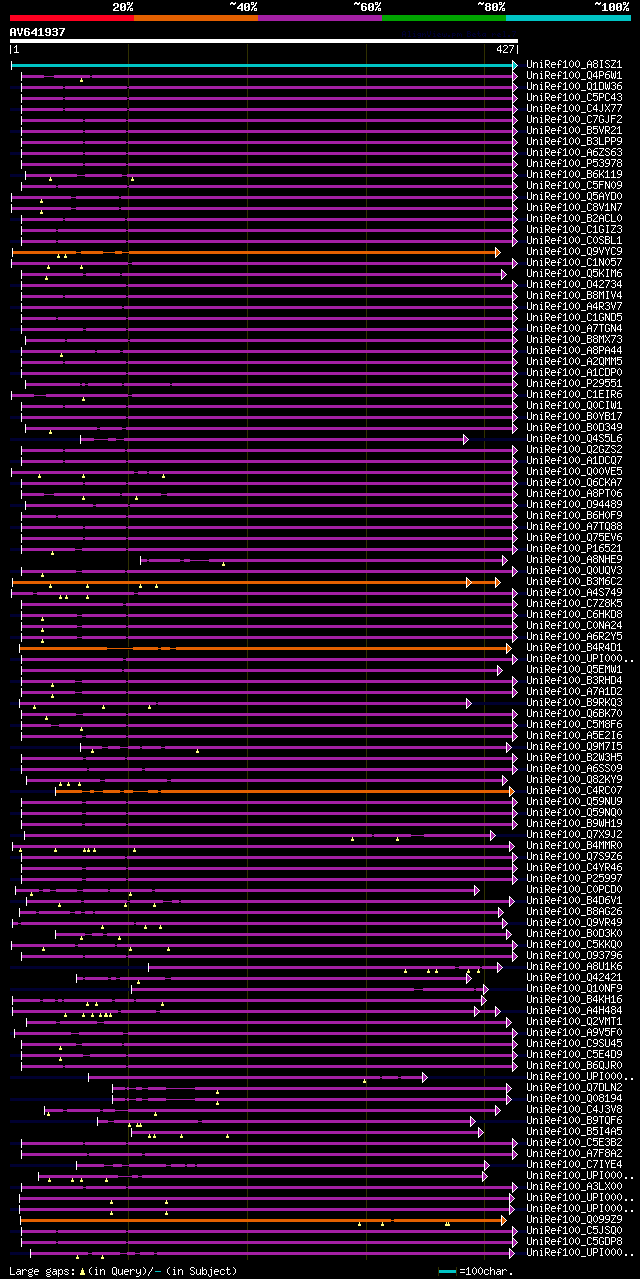Click the label UniRef100_A4H484

(574, 1011)
